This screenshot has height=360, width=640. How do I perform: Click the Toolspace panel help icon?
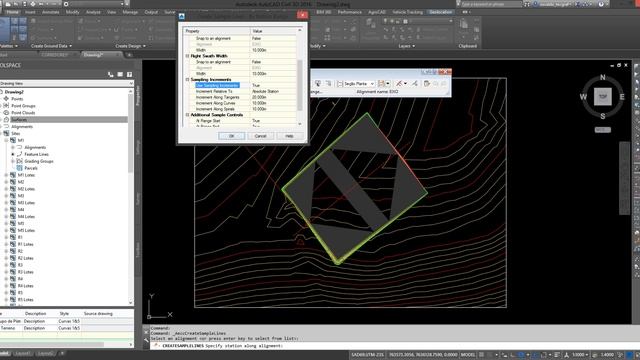pyautogui.click(x=129, y=74)
